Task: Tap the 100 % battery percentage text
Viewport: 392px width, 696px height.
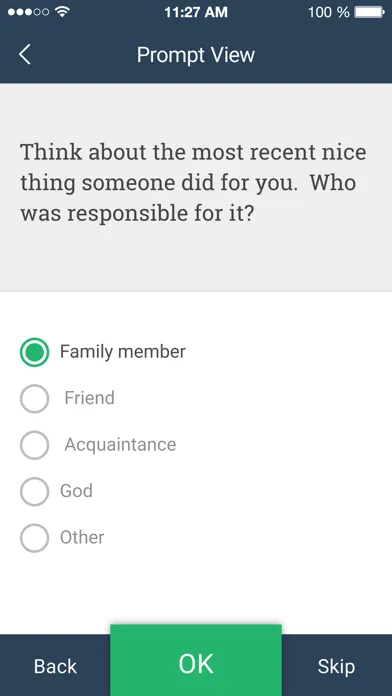Action: (329, 12)
